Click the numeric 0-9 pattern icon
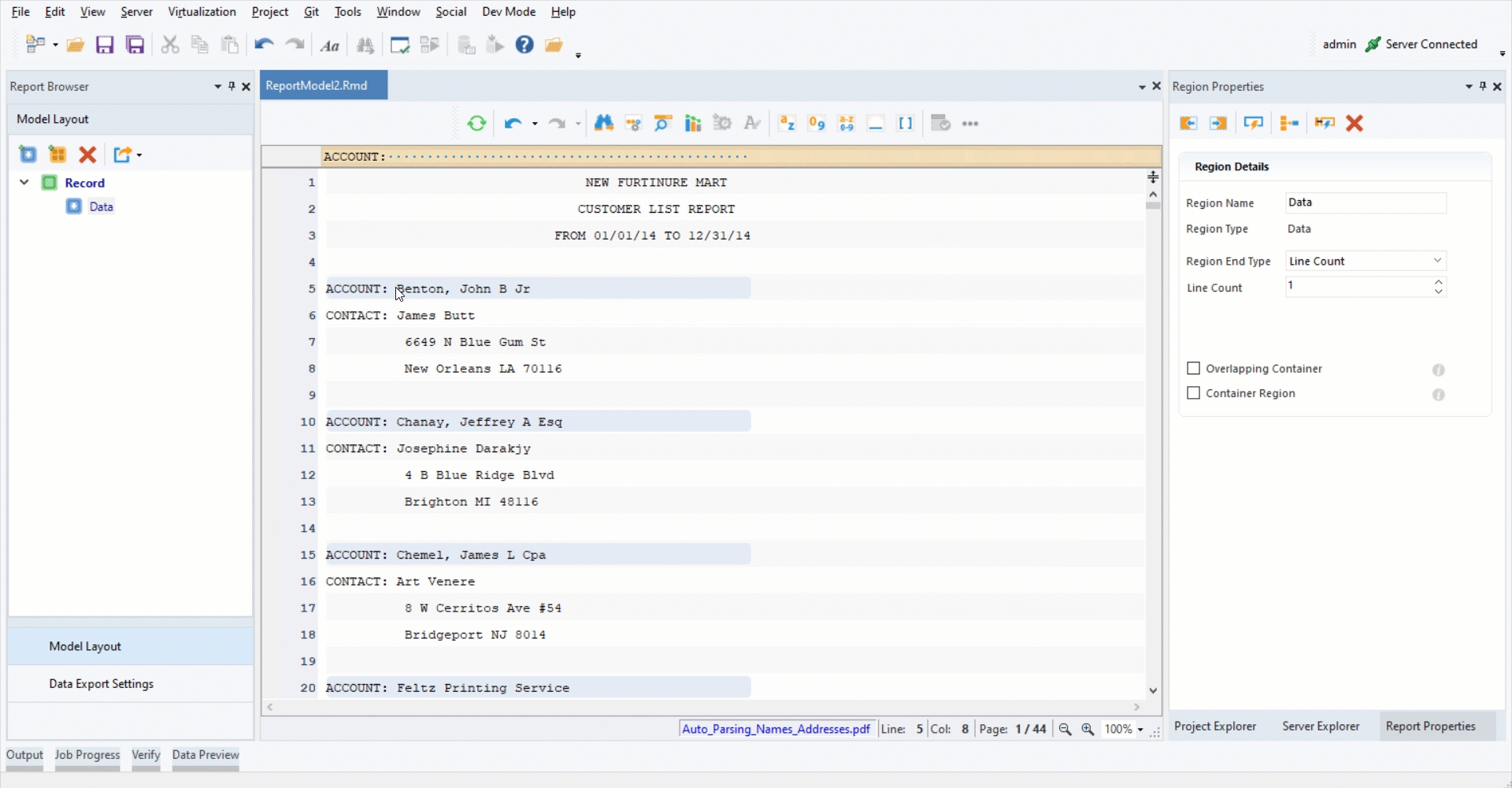Viewport: 1512px width, 788px height. coord(817,124)
